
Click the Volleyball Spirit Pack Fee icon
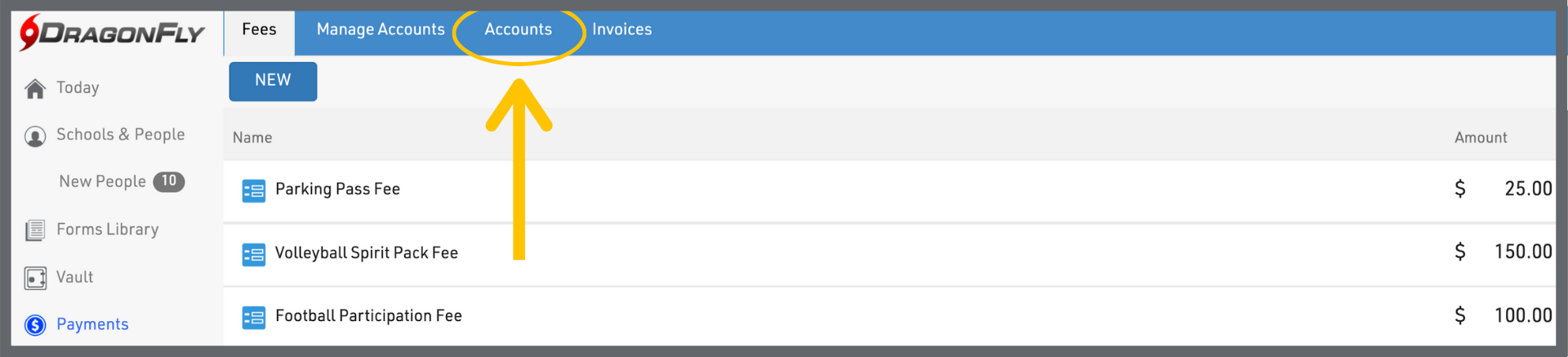pyautogui.click(x=253, y=254)
